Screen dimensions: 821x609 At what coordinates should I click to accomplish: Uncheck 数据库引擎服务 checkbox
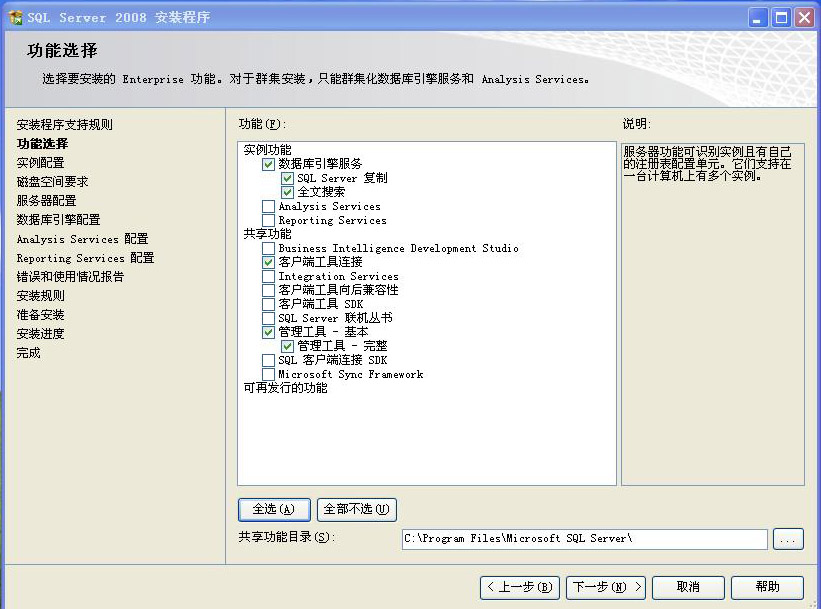[268, 164]
